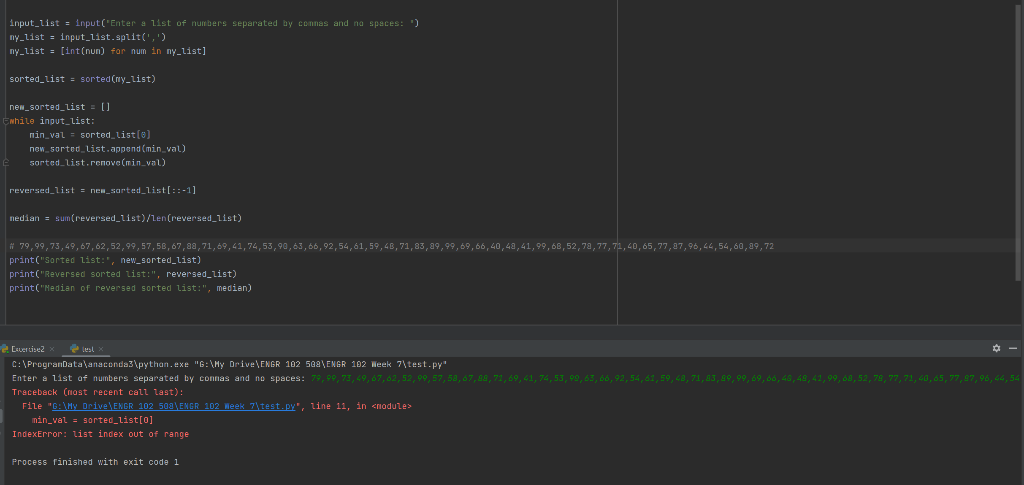Click 'Traceback (most recent call last):' text

tap(98, 392)
